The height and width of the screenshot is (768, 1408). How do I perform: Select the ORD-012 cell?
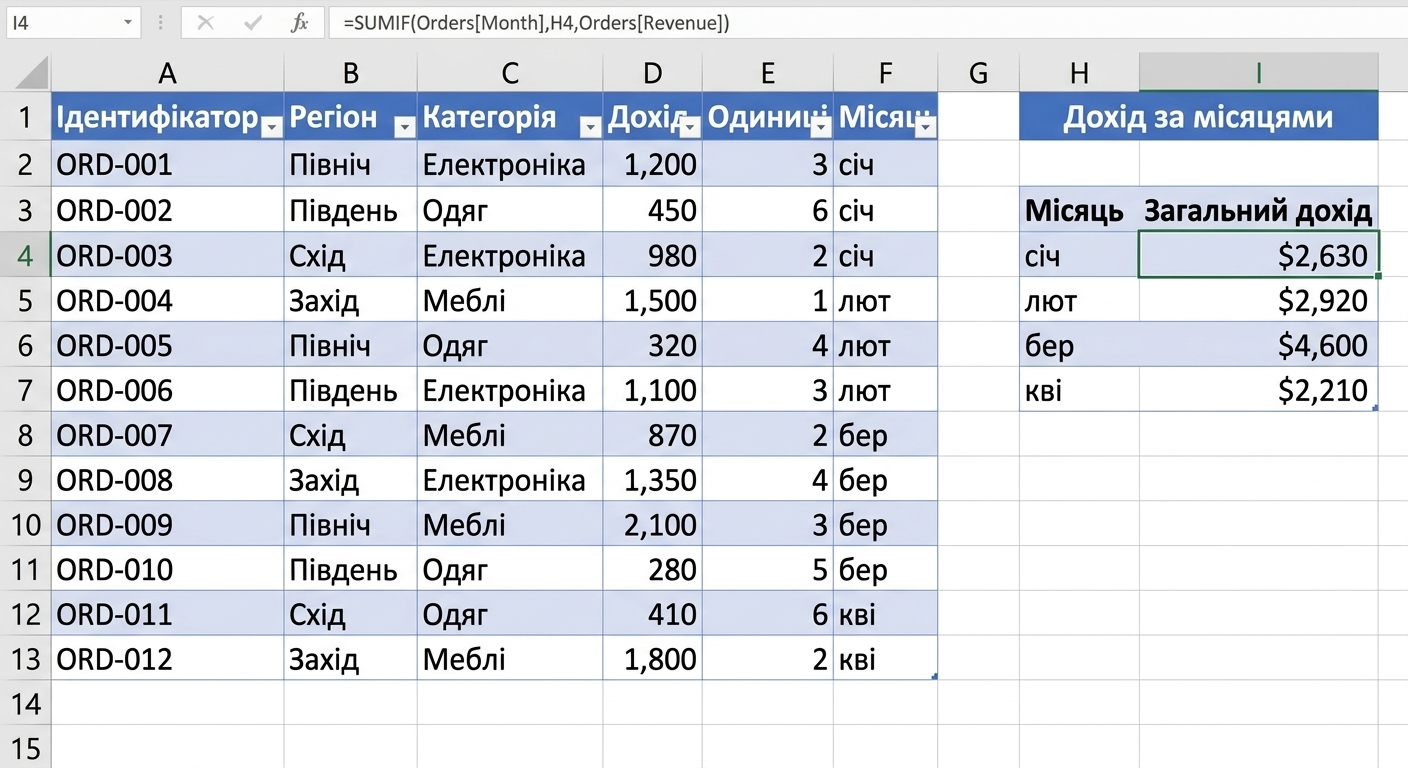168,659
